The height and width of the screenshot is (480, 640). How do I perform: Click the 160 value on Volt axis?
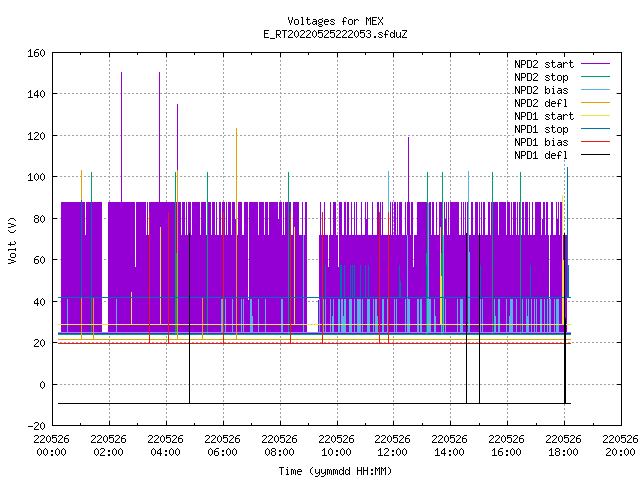tap(36, 53)
